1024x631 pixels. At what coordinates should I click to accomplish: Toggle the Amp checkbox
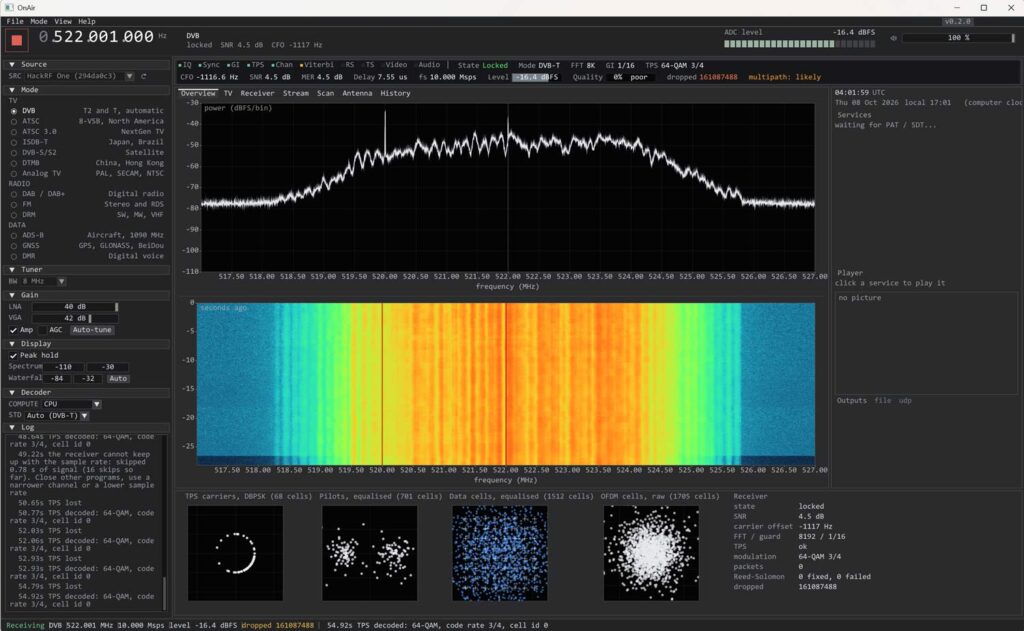[x=13, y=330]
